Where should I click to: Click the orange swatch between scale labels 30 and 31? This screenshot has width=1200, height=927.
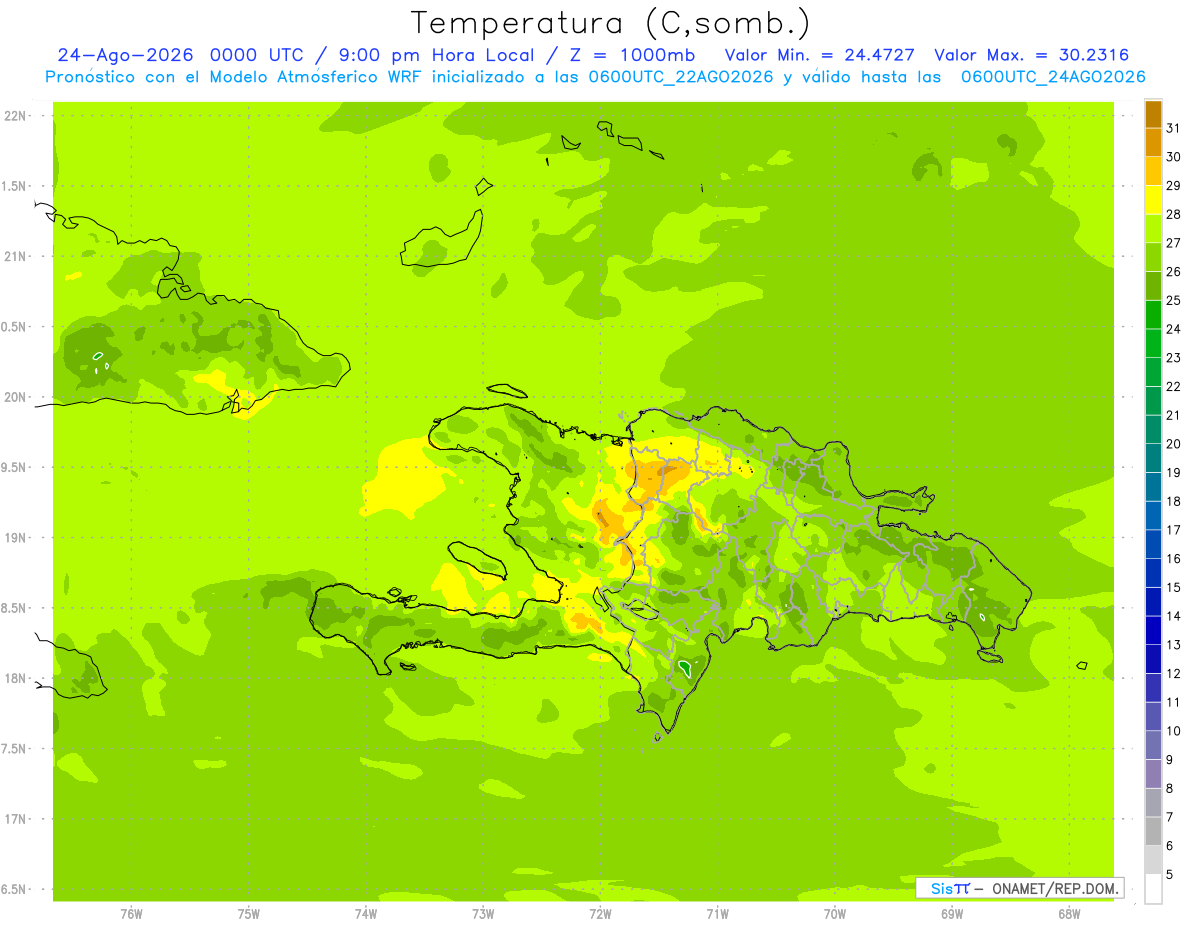[x=1153, y=142]
